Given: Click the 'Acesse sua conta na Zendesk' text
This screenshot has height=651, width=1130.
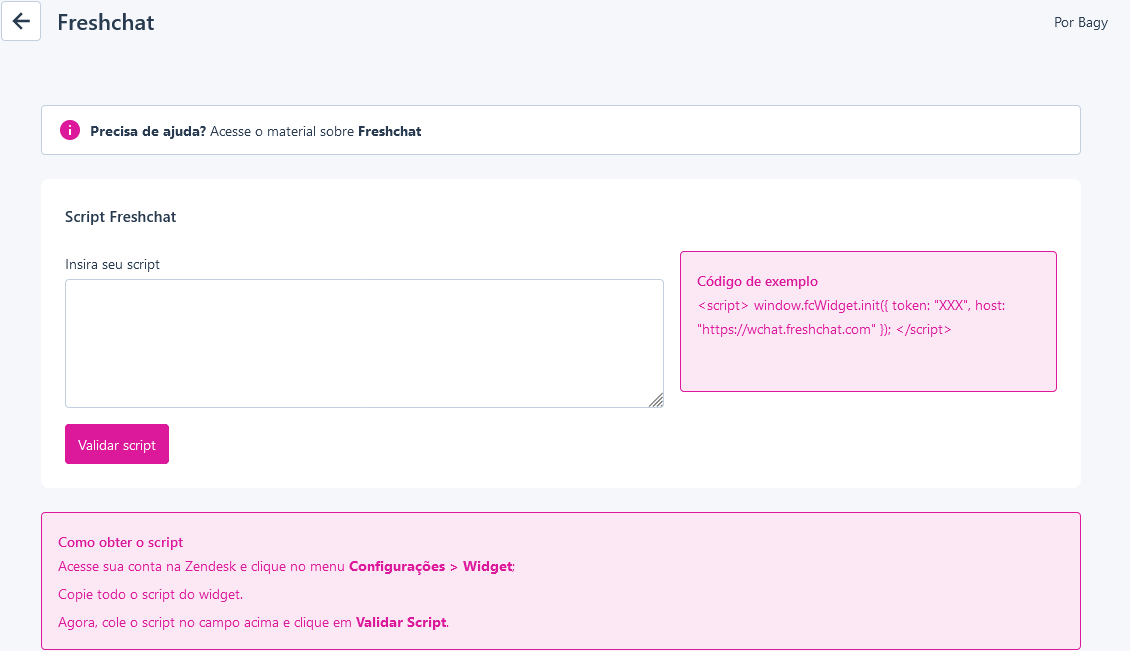Looking at the screenshot, I should point(147,566).
